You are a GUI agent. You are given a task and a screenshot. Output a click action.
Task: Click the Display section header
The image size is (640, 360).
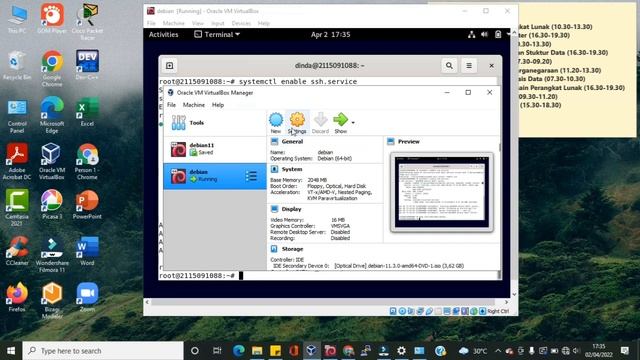[291, 209]
